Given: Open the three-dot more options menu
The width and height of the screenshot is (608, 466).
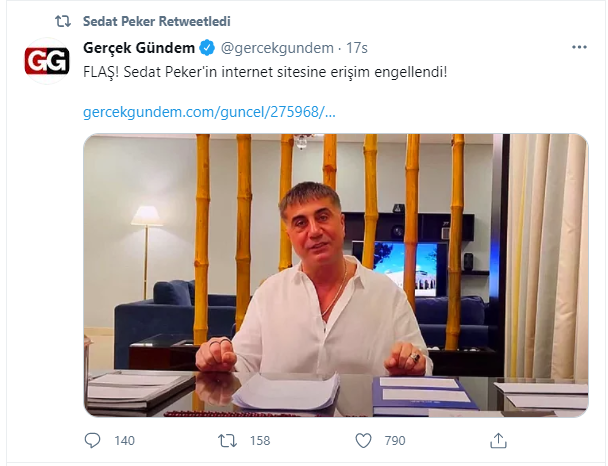Looking at the screenshot, I should (x=579, y=47).
